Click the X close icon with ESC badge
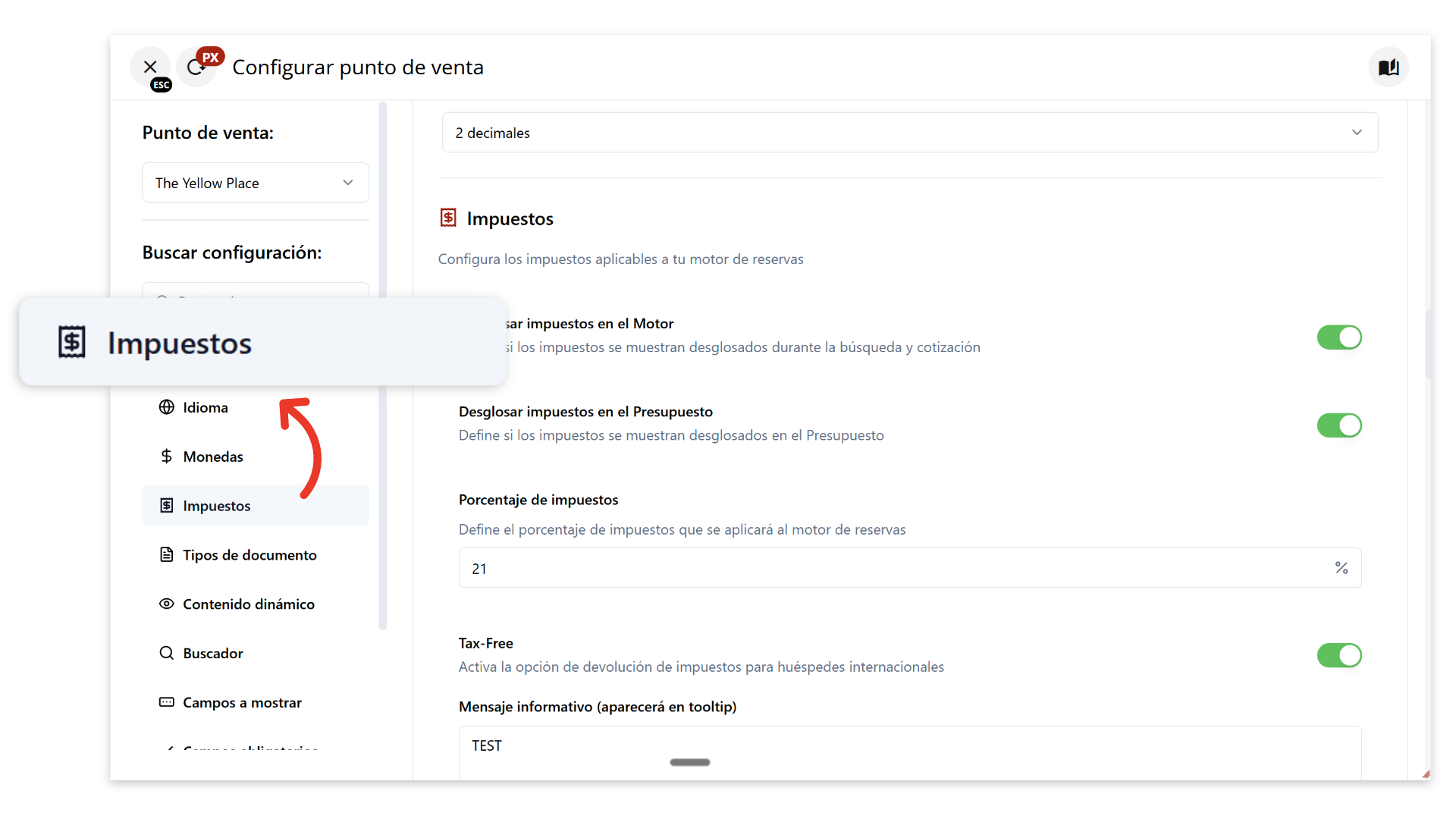The image size is (1456, 819). 150,67
